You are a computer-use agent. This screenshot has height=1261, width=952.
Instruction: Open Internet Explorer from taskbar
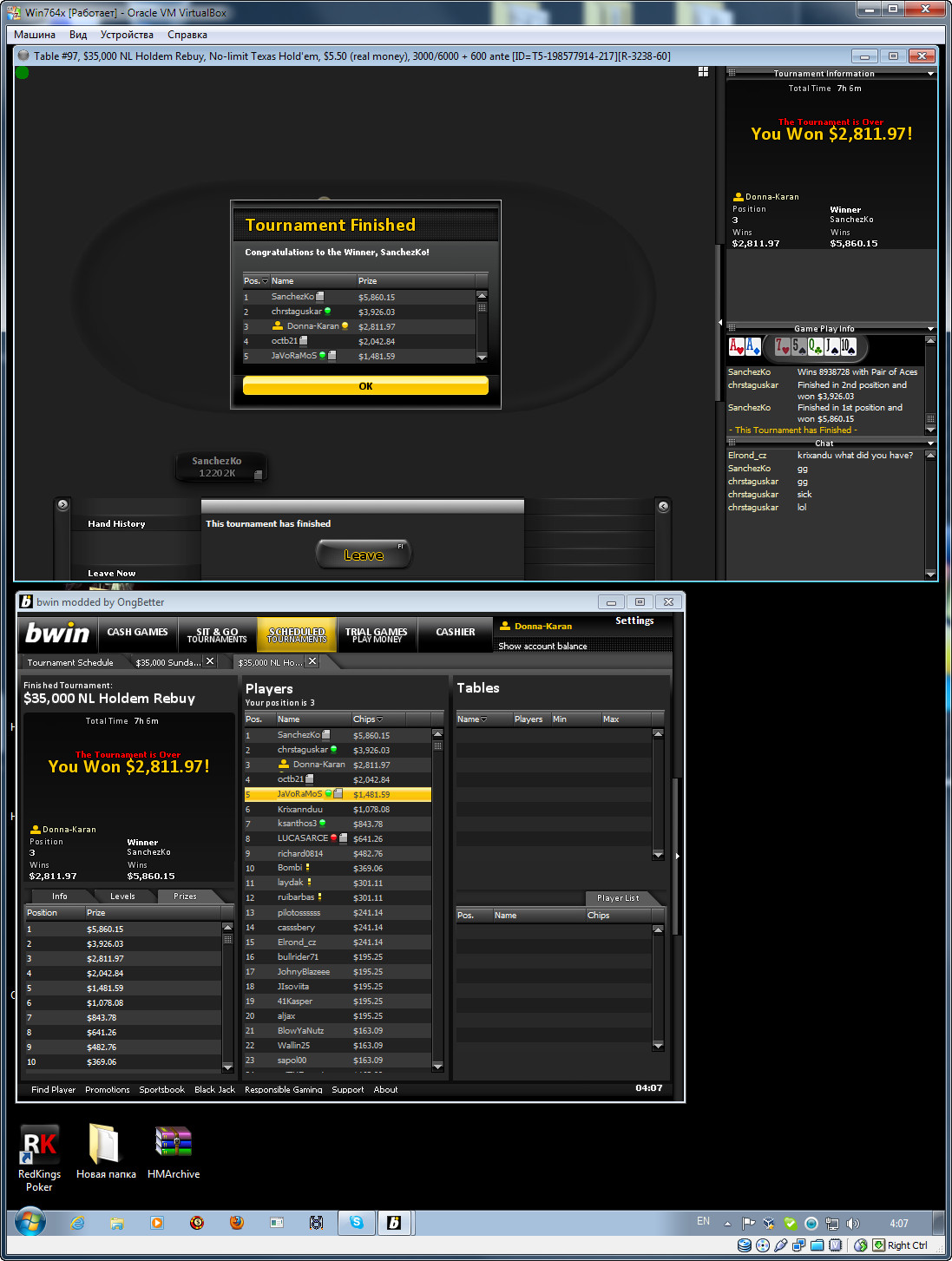tap(77, 1223)
